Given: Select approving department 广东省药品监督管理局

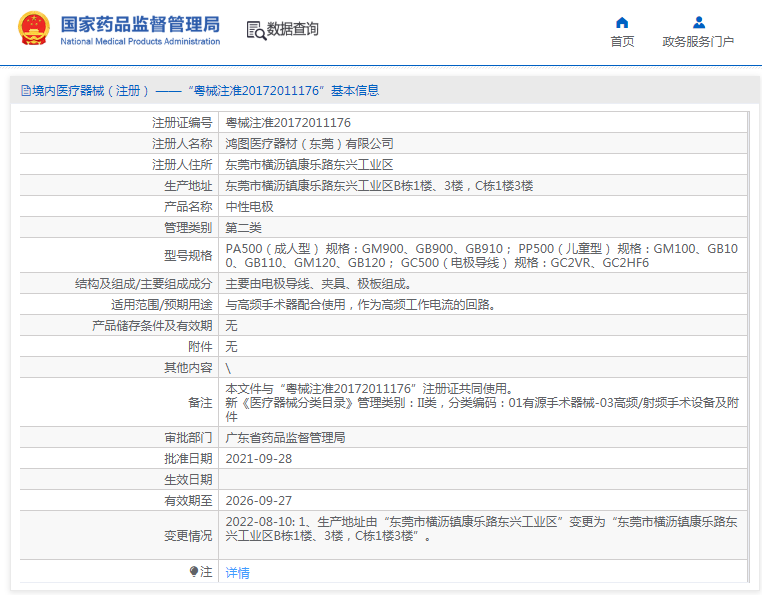Looking at the screenshot, I should click(285, 438).
